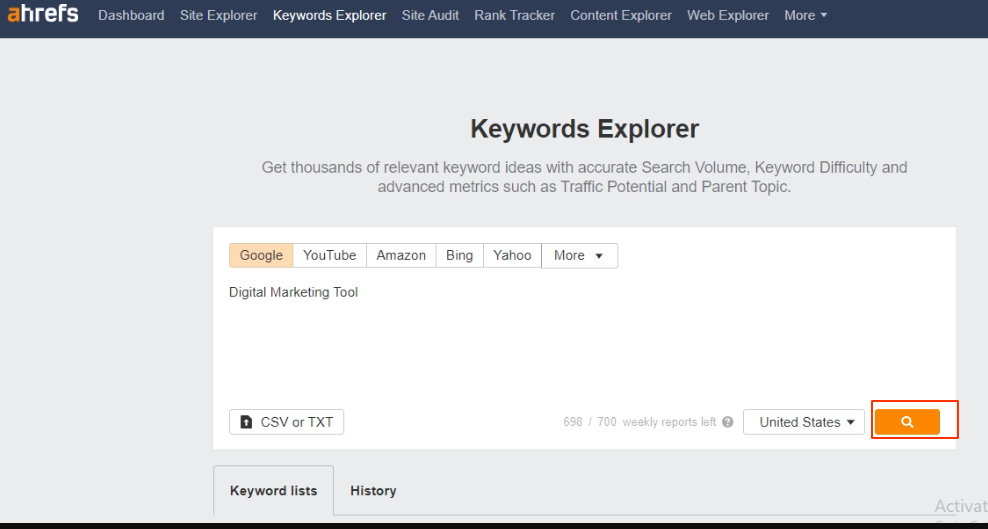Switch to the Yahoo search engine tab
This screenshot has height=529, width=988.
pyautogui.click(x=512, y=256)
